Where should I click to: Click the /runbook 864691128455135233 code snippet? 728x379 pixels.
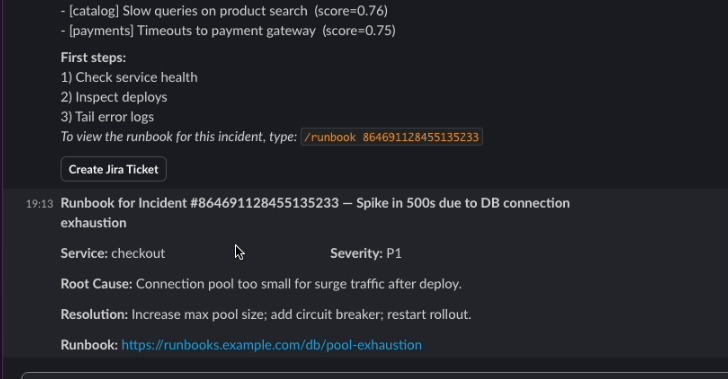click(x=391, y=137)
